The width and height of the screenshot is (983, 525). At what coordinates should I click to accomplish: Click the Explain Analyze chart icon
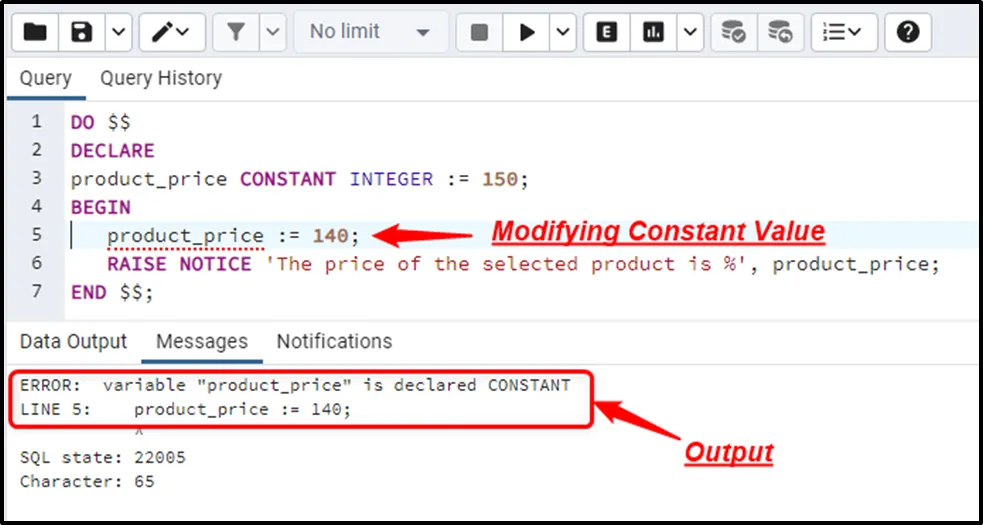coord(653,32)
